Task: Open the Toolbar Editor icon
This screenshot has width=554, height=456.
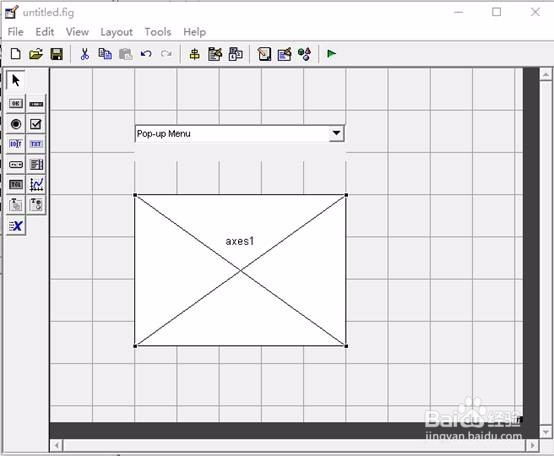Action: (264, 54)
